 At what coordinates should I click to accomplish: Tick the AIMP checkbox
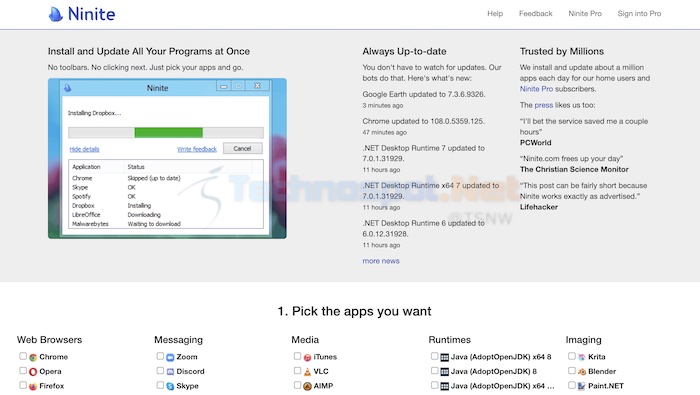pos(297,385)
